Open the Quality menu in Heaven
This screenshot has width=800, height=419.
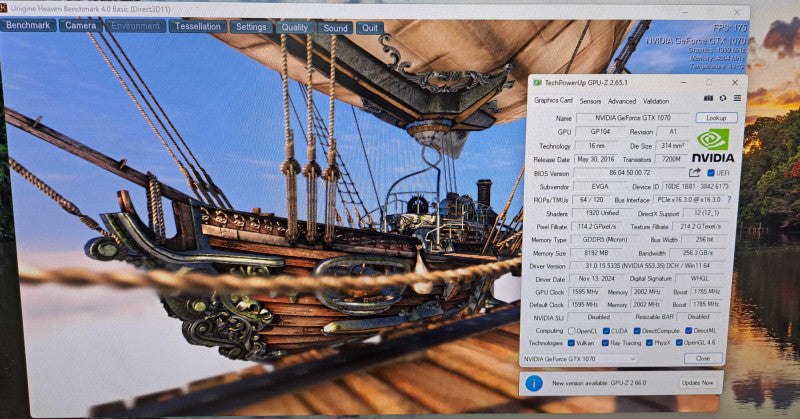[x=295, y=28]
